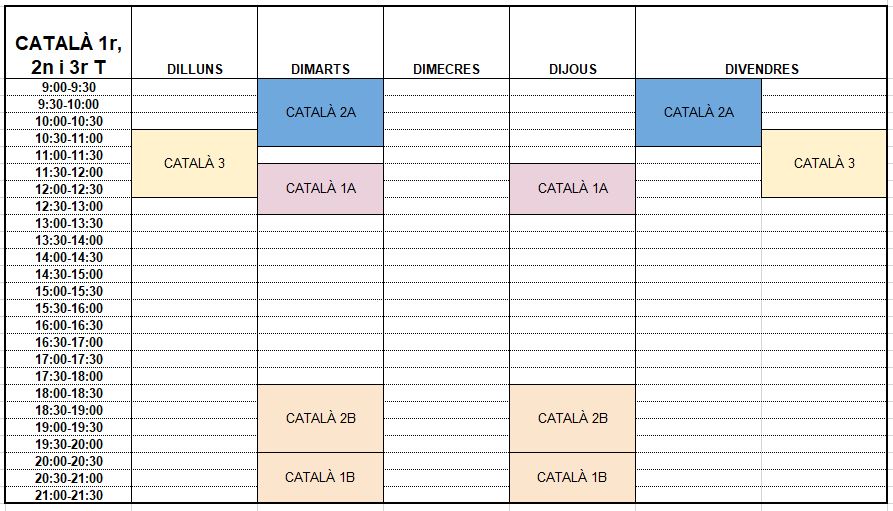Click the DIMECRES column header
This screenshot has height=511, width=893.
(x=446, y=43)
